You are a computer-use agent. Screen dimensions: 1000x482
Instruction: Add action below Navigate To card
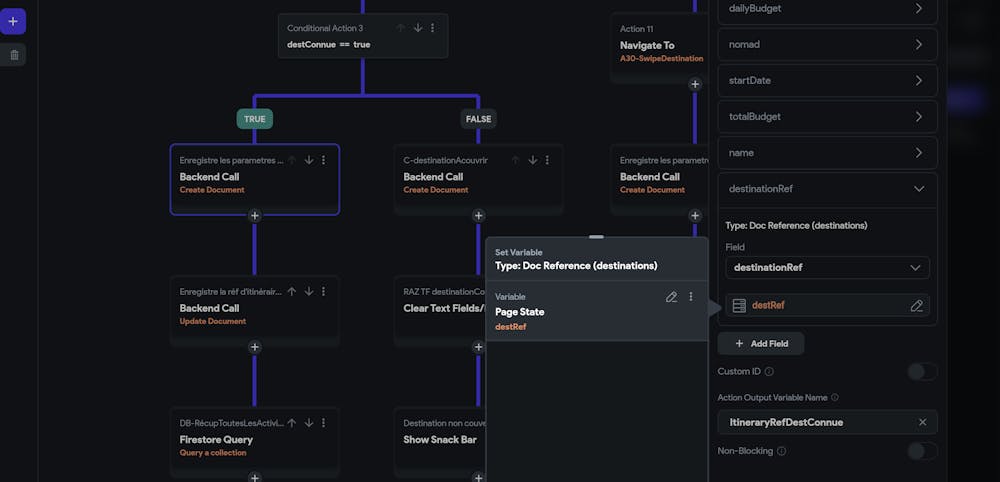click(695, 84)
